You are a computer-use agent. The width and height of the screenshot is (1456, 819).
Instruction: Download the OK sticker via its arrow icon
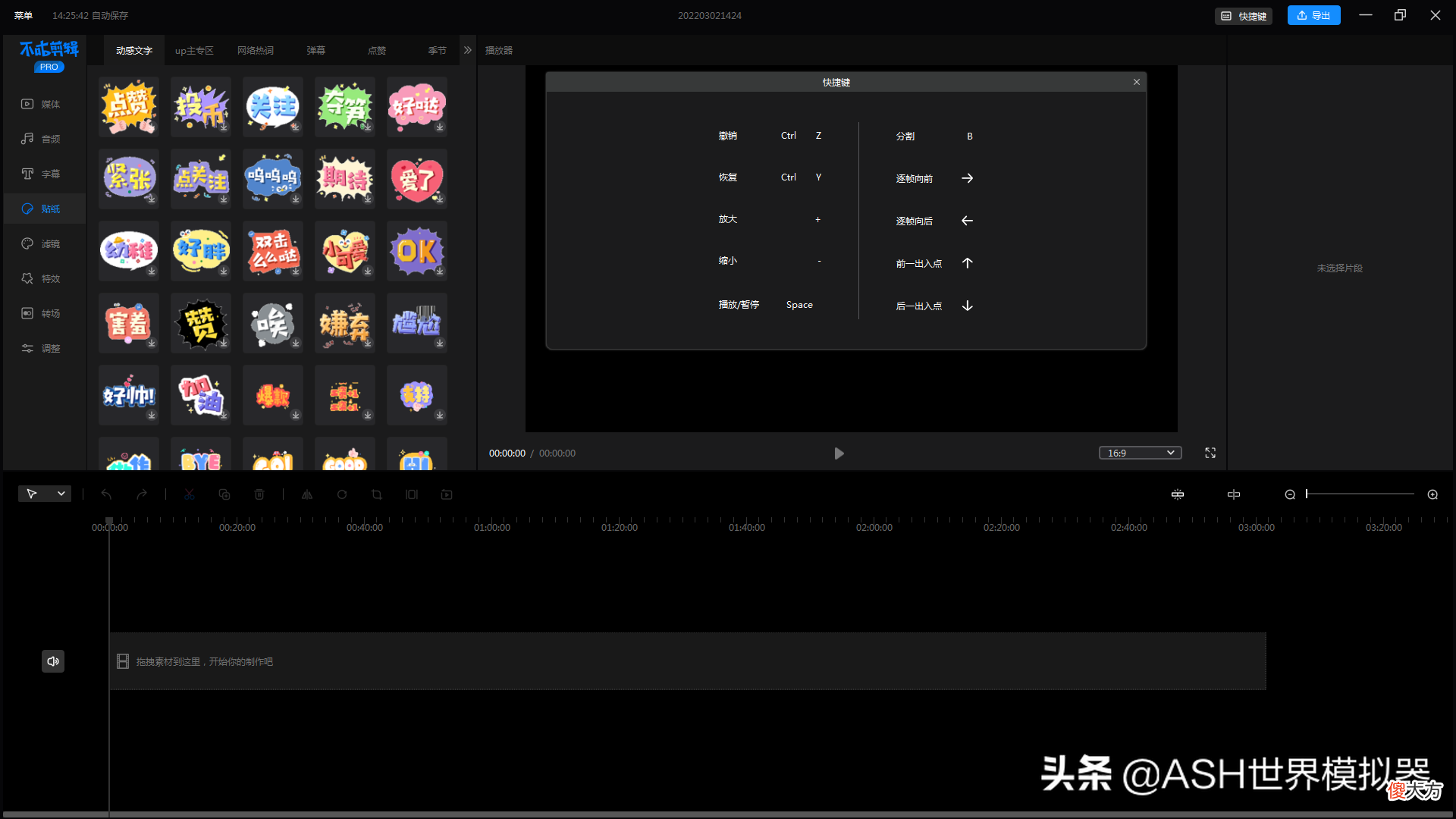click(x=440, y=271)
